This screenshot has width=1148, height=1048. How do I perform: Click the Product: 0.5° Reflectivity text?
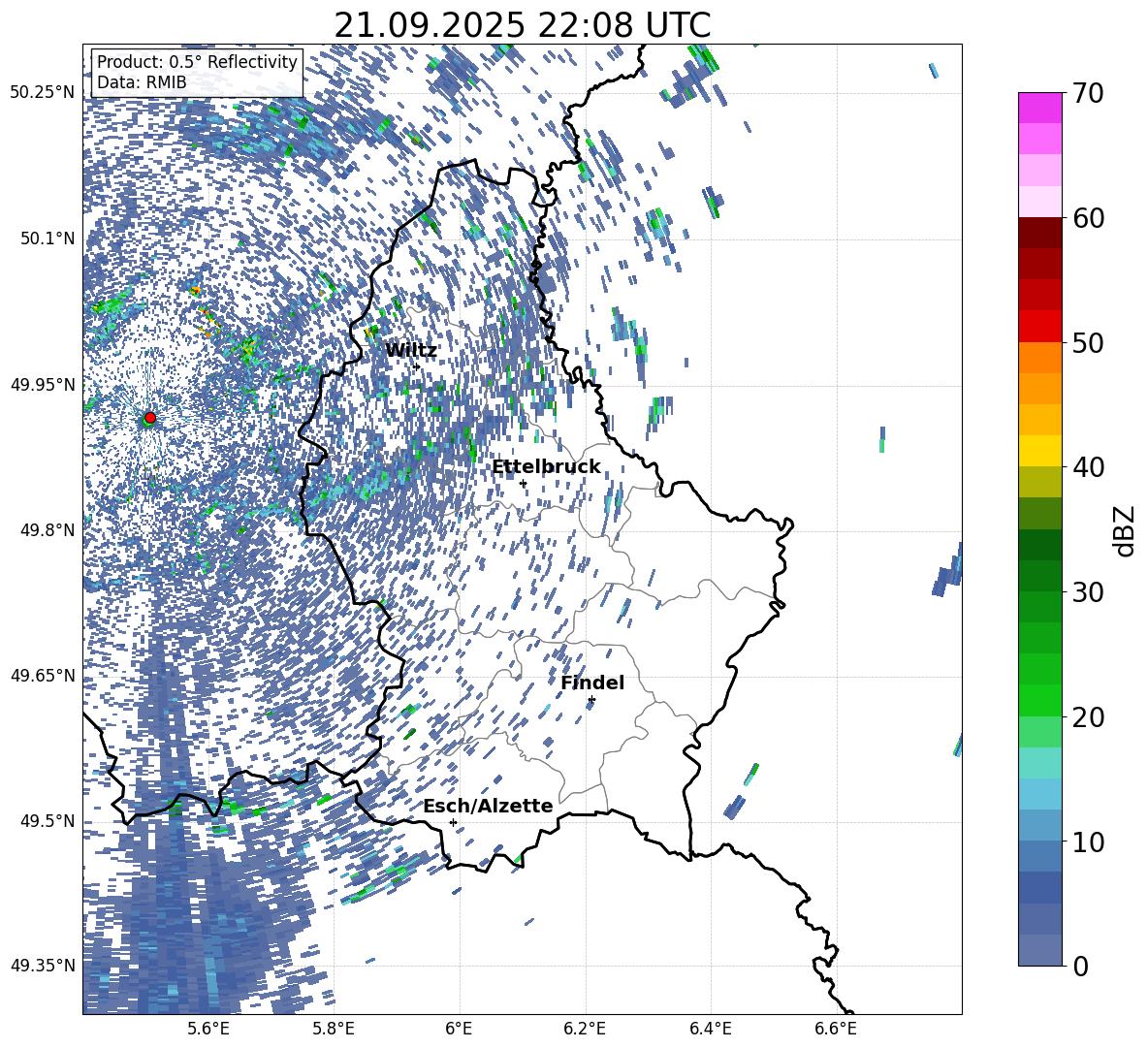(197, 62)
